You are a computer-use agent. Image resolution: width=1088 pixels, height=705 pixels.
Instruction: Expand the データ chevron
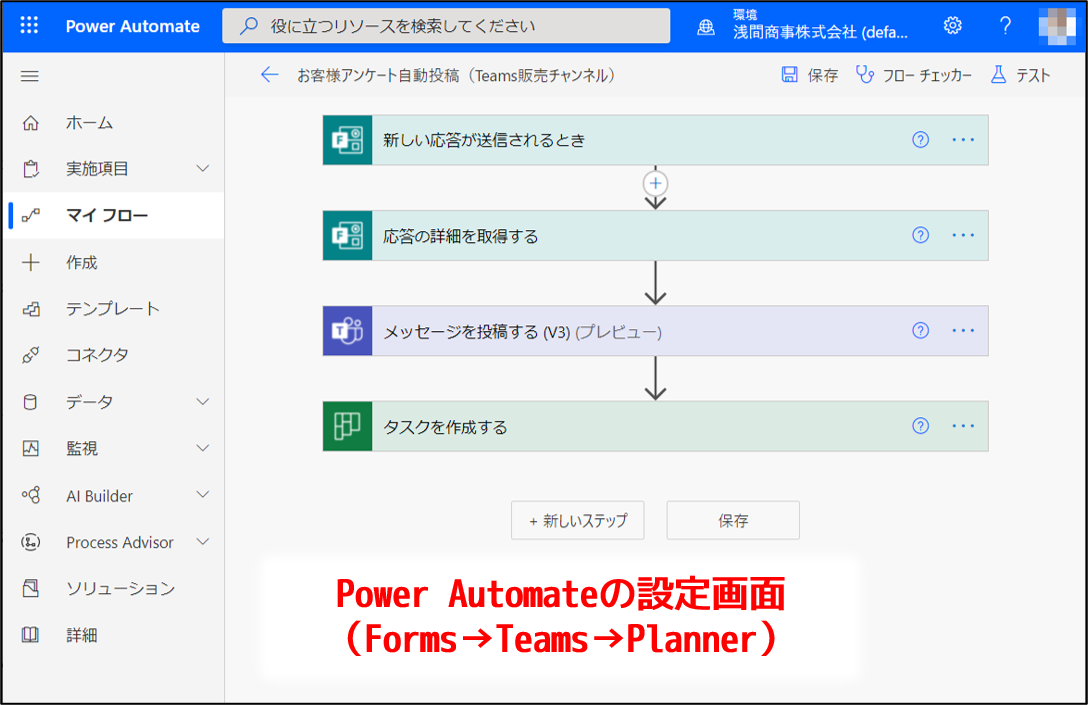tap(203, 402)
